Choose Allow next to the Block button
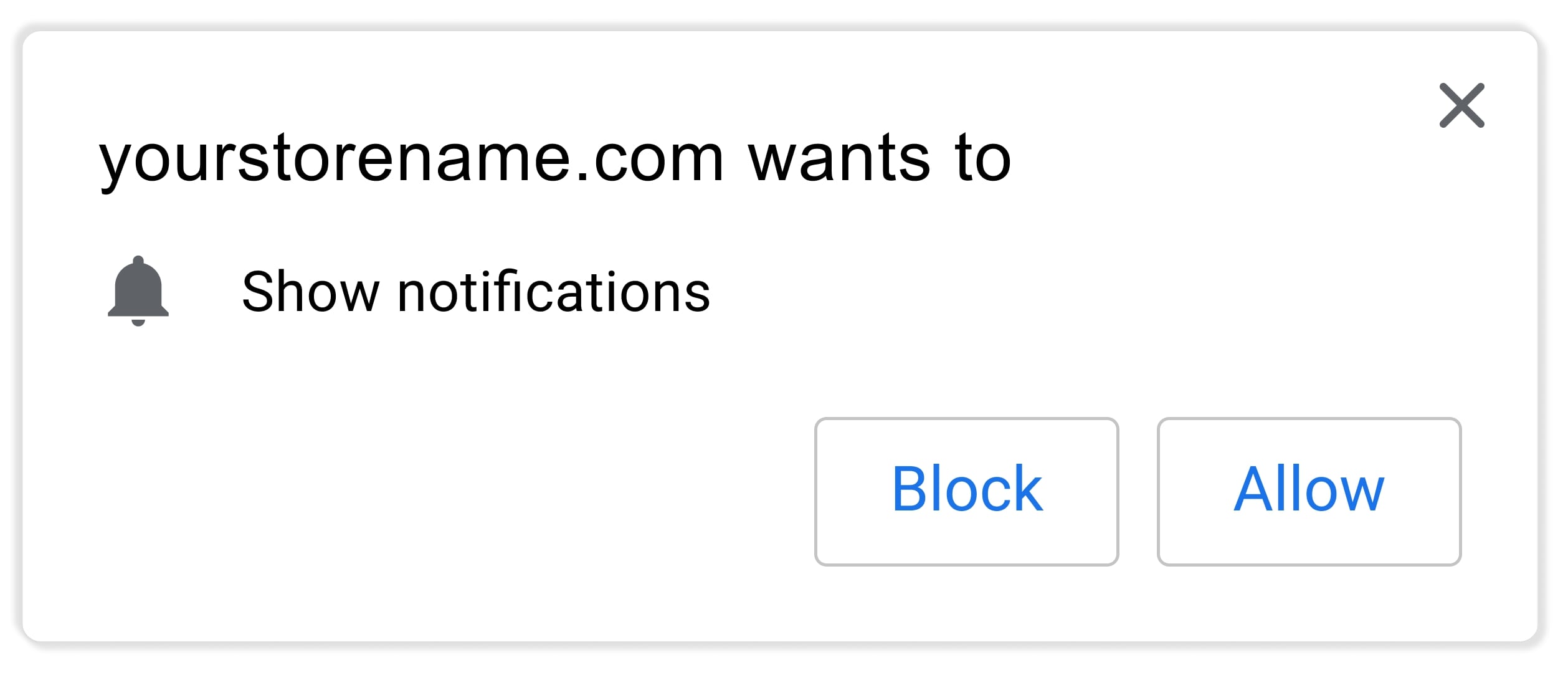 [x=1309, y=491]
